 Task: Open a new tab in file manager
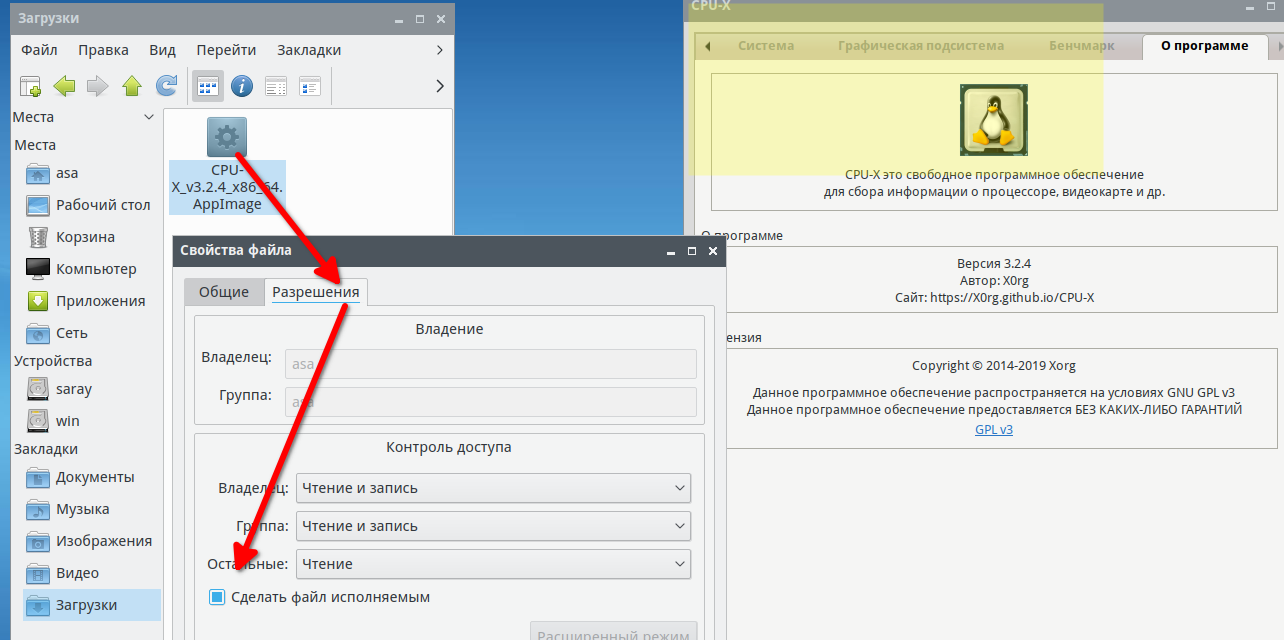[x=31, y=87]
